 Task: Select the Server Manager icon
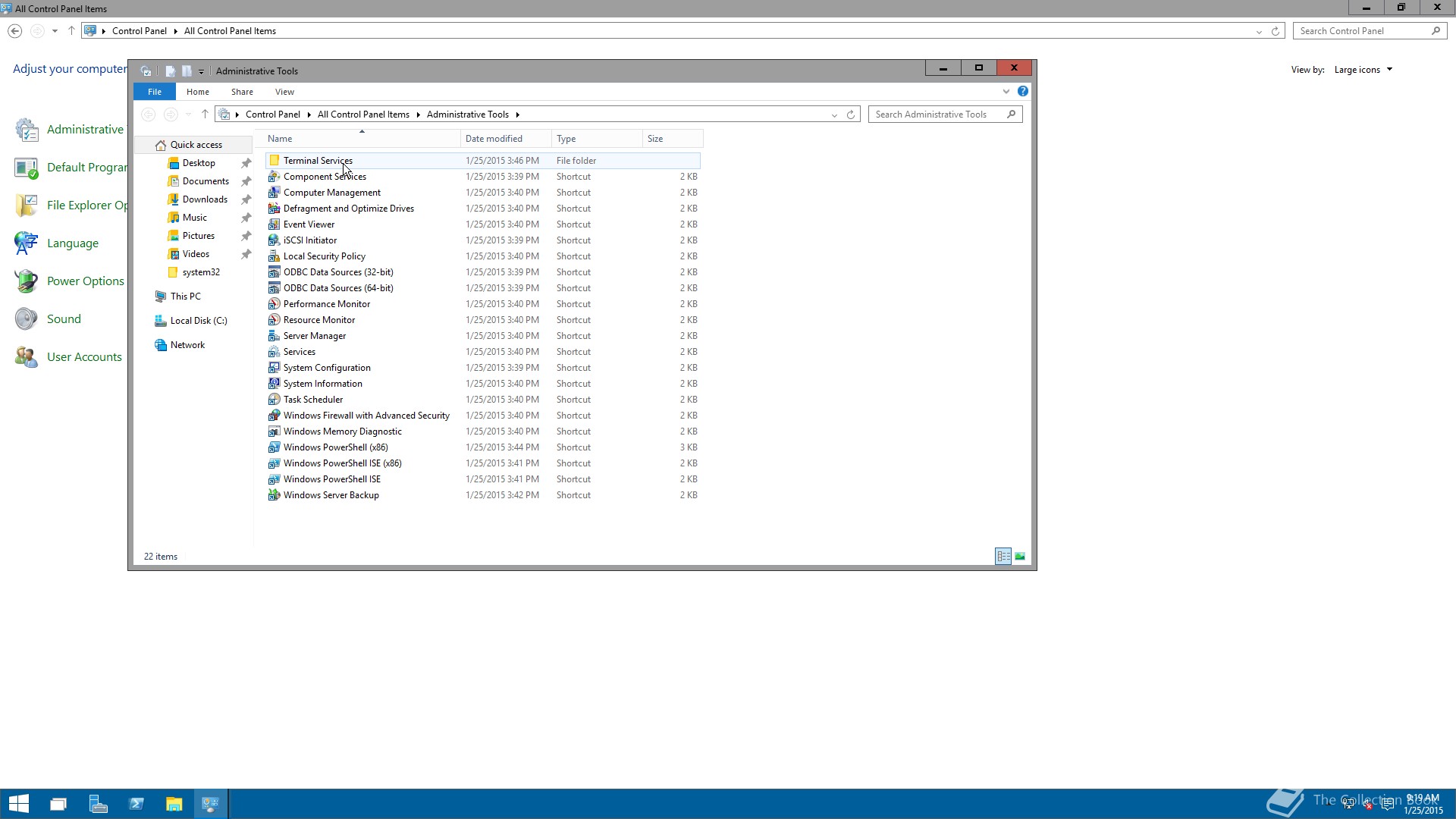[275, 336]
